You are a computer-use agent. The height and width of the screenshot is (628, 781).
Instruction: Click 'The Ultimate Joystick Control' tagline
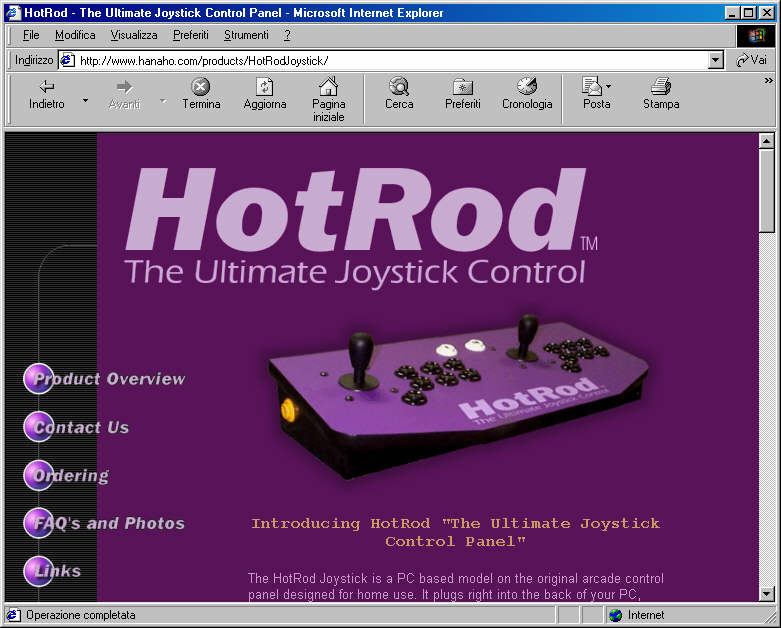(x=355, y=273)
